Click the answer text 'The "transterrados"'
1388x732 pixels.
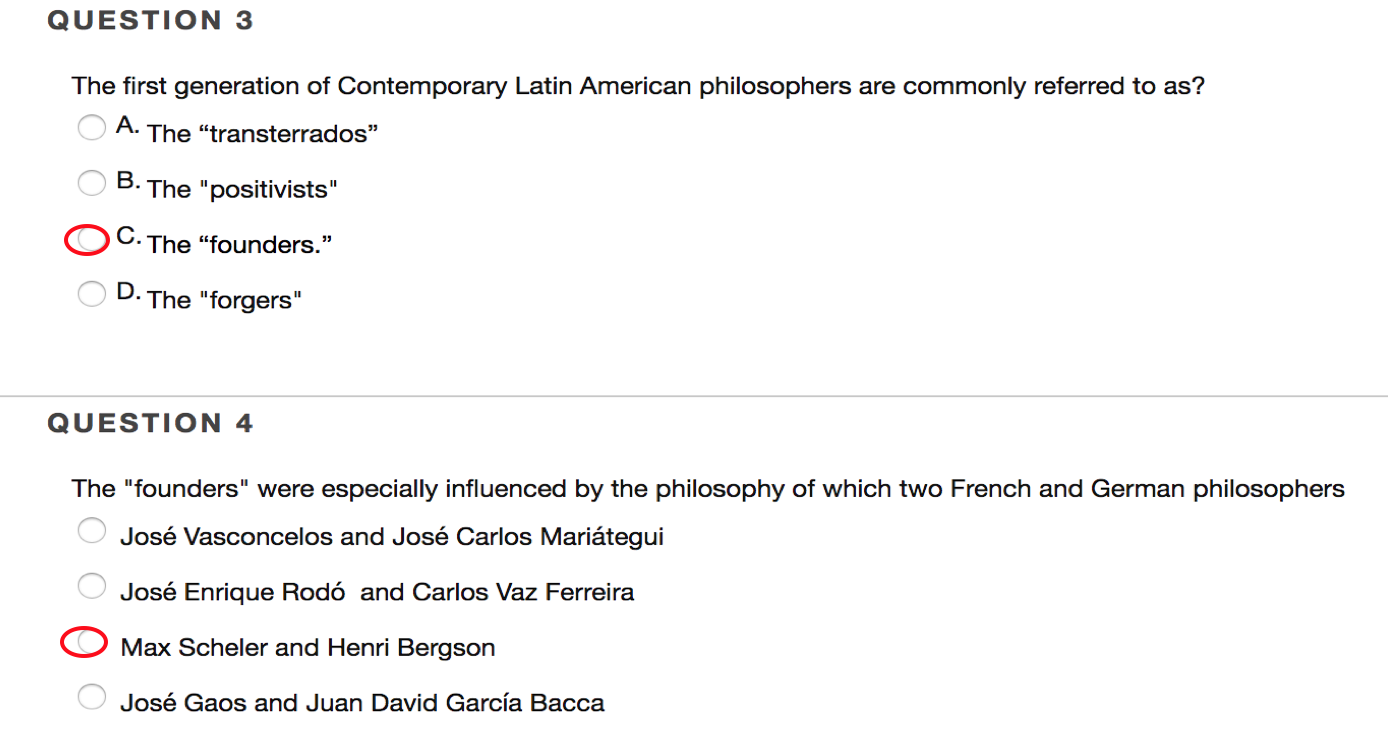[x=262, y=134]
